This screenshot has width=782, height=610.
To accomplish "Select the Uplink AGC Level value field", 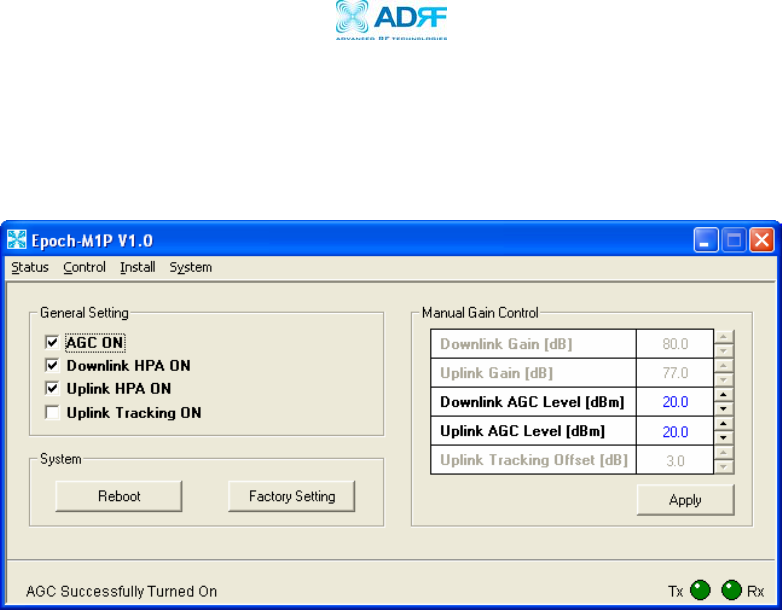I will [x=675, y=431].
